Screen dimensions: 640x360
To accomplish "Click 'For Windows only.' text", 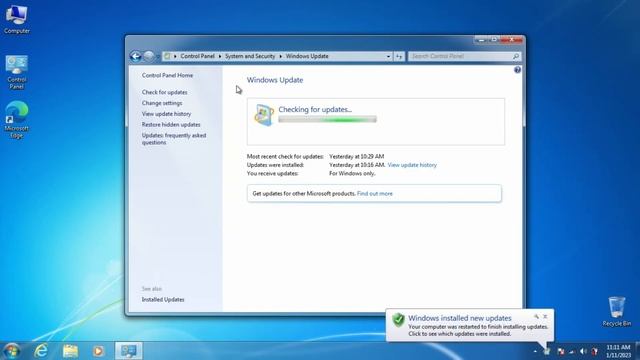I will [352, 173].
